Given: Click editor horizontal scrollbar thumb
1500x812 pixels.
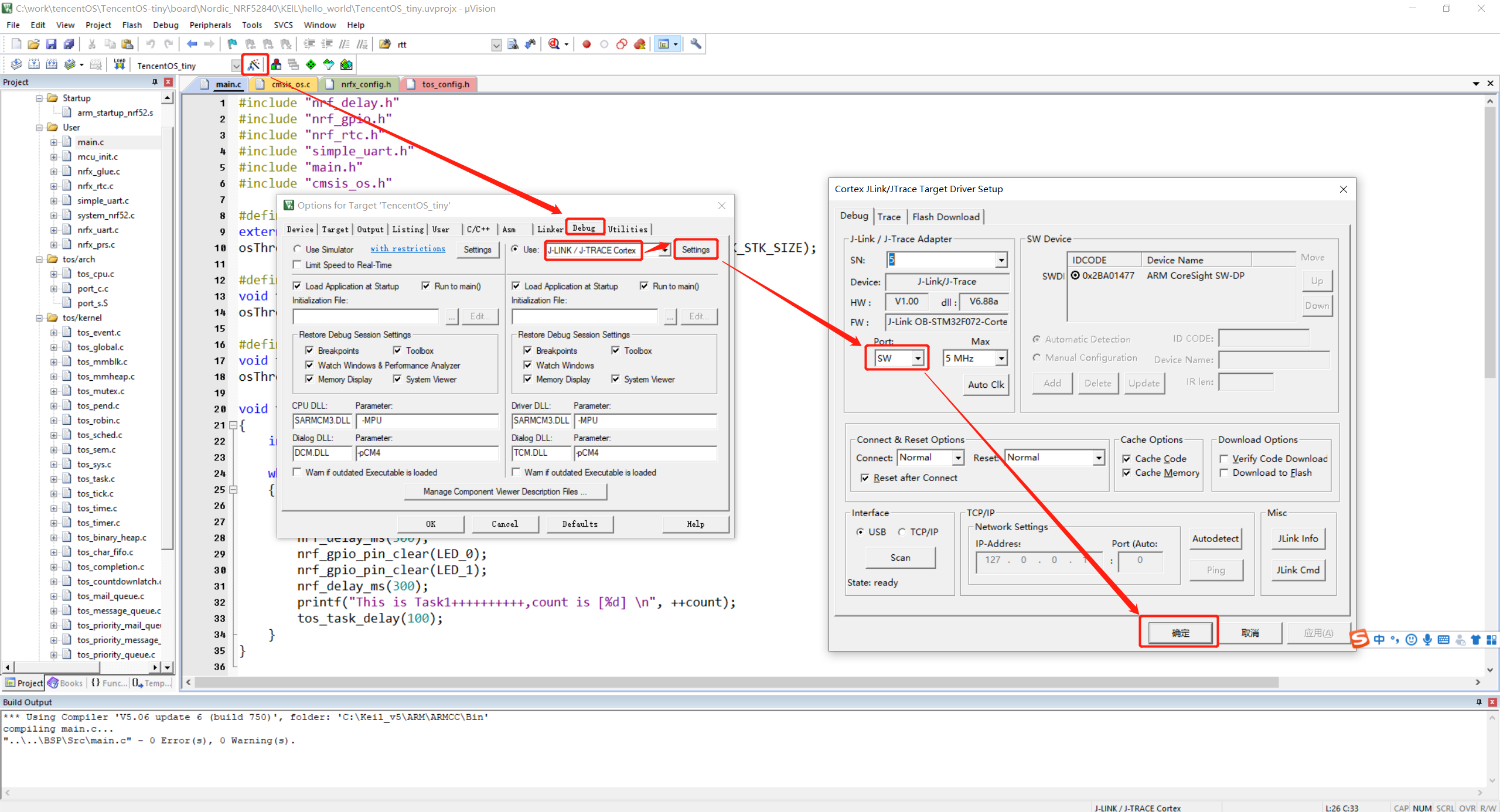Looking at the screenshot, I should (x=737, y=683).
